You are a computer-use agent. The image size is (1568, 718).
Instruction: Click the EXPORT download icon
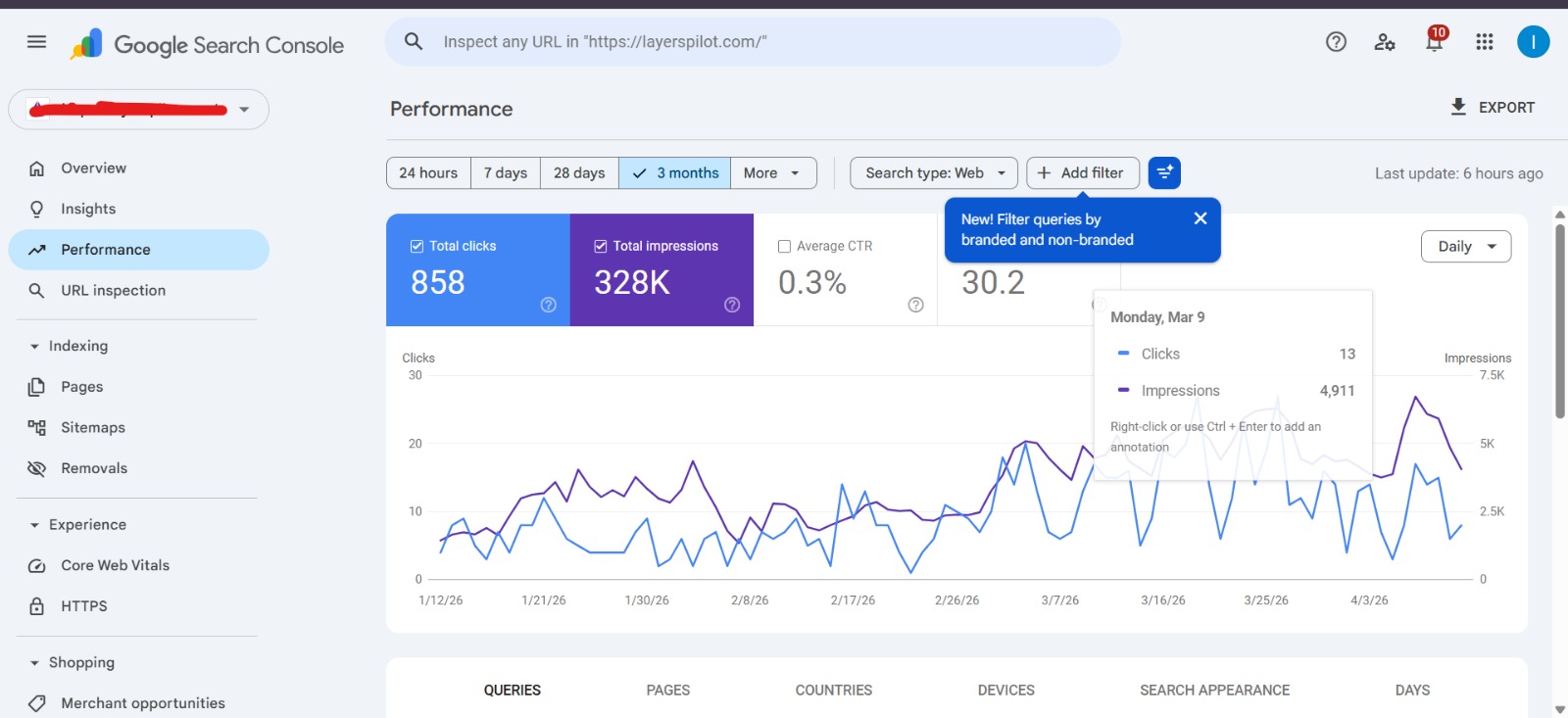tap(1458, 107)
